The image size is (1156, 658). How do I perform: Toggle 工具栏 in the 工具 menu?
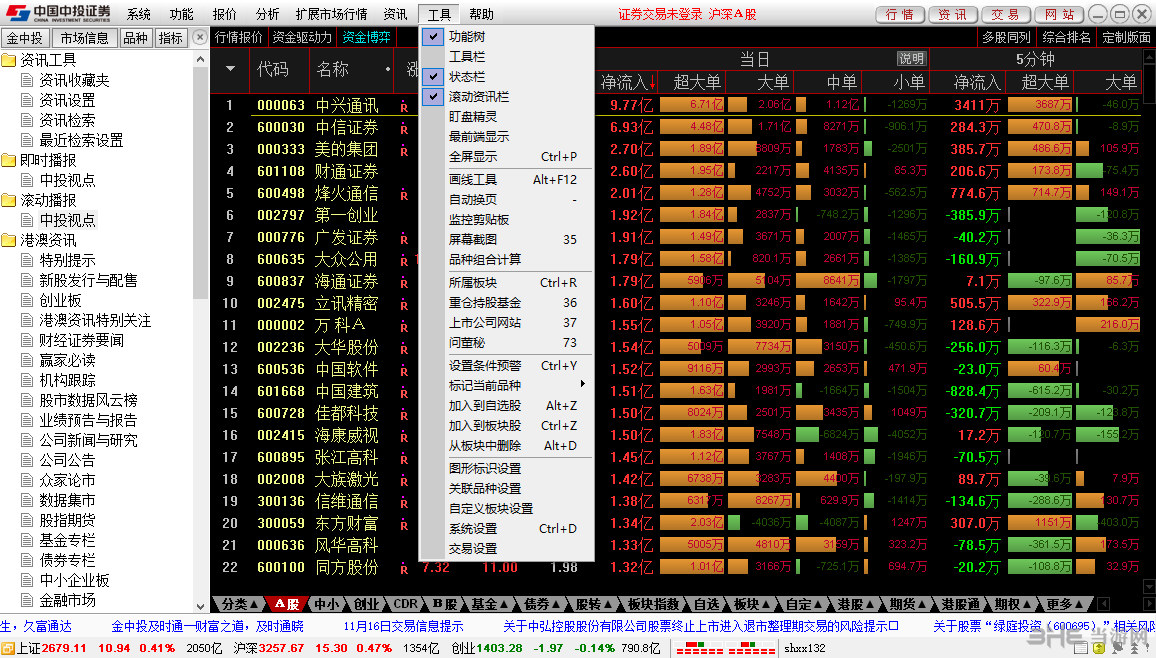pyautogui.click(x=506, y=57)
